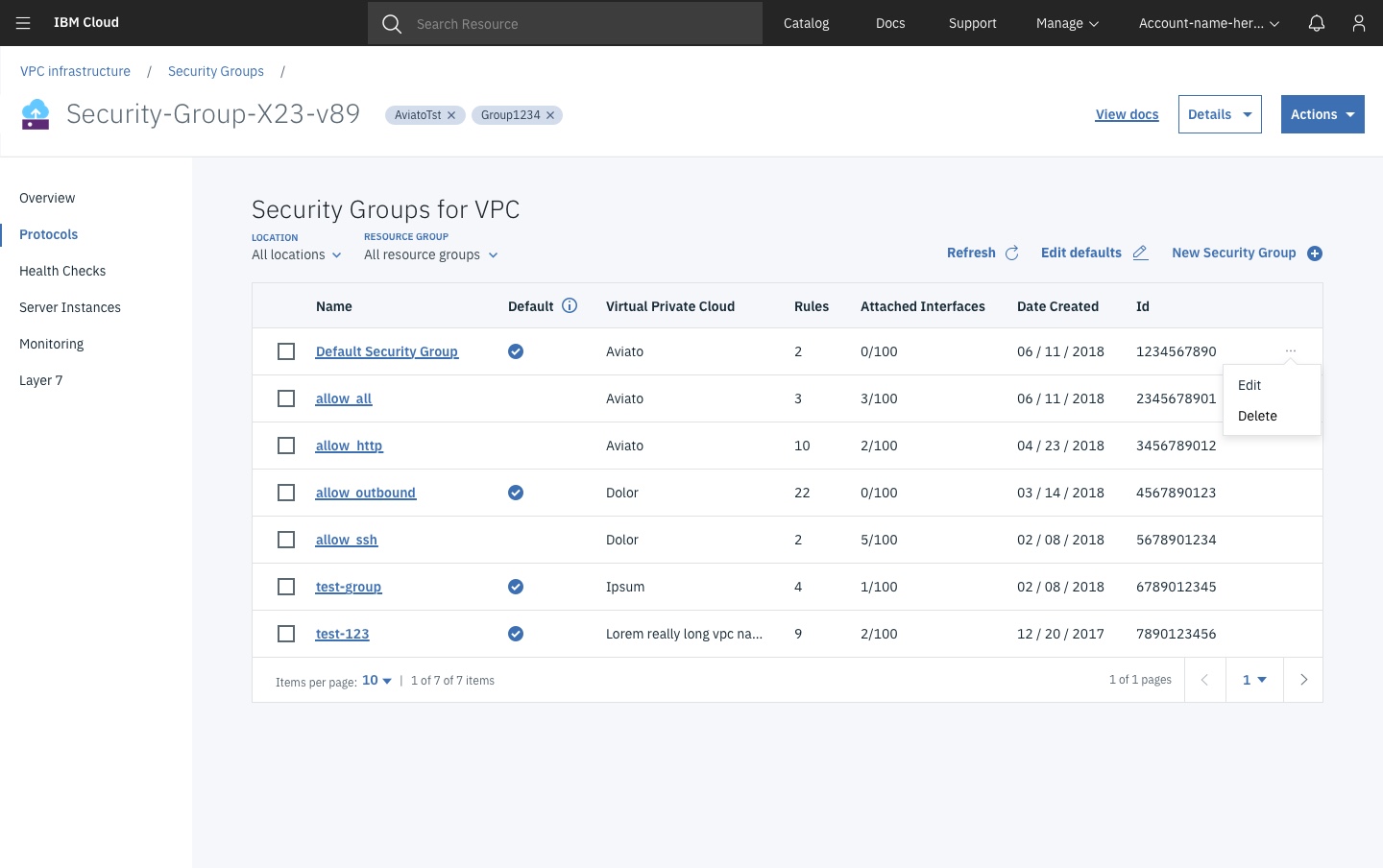Screen dimensions: 1383x868
Task: Open the New Security Group plus icon
Action: pyautogui.click(x=1315, y=253)
